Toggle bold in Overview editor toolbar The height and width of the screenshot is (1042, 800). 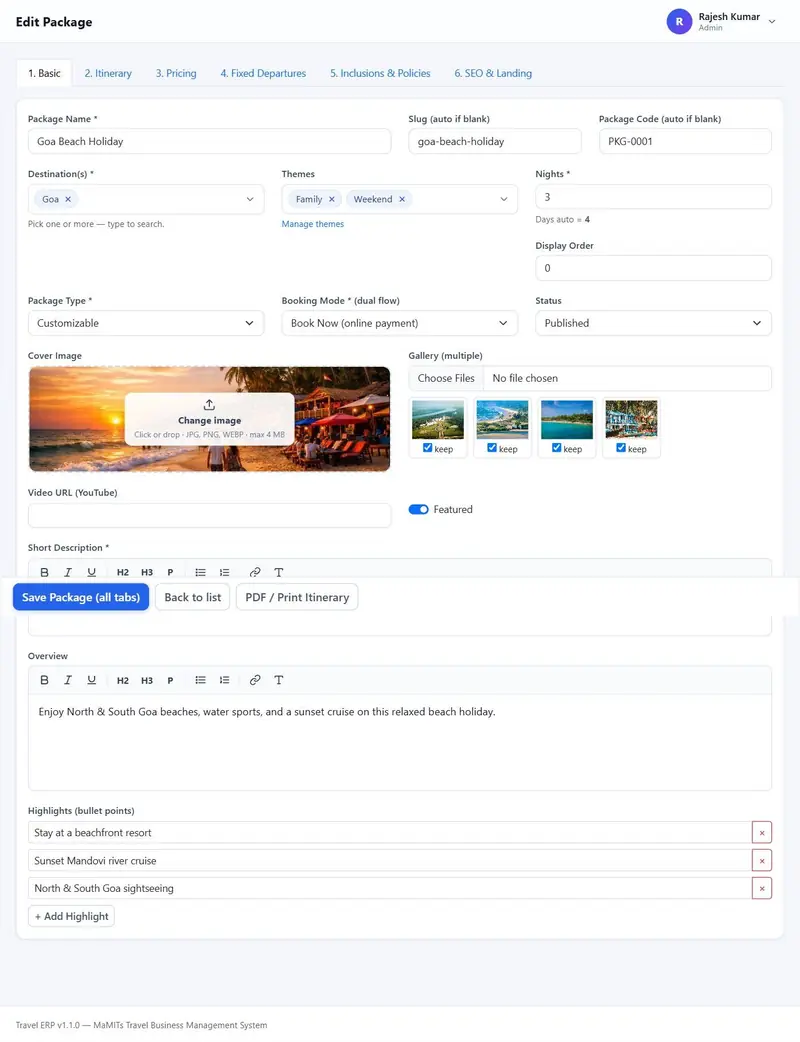click(x=45, y=680)
